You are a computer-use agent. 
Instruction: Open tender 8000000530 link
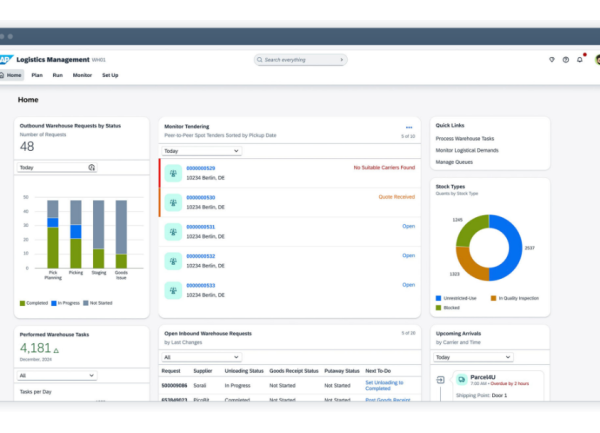pyautogui.click(x=200, y=197)
